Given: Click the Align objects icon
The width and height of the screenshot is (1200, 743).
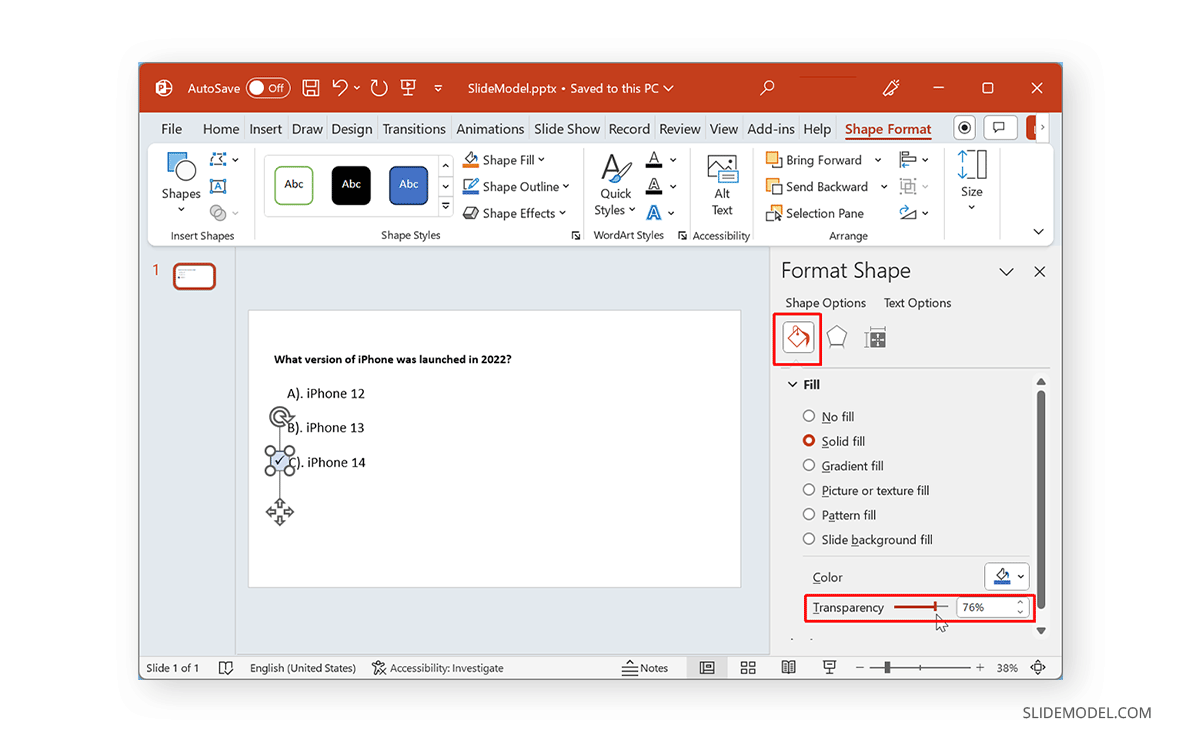Looking at the screenshot, I should click(908, 160).
